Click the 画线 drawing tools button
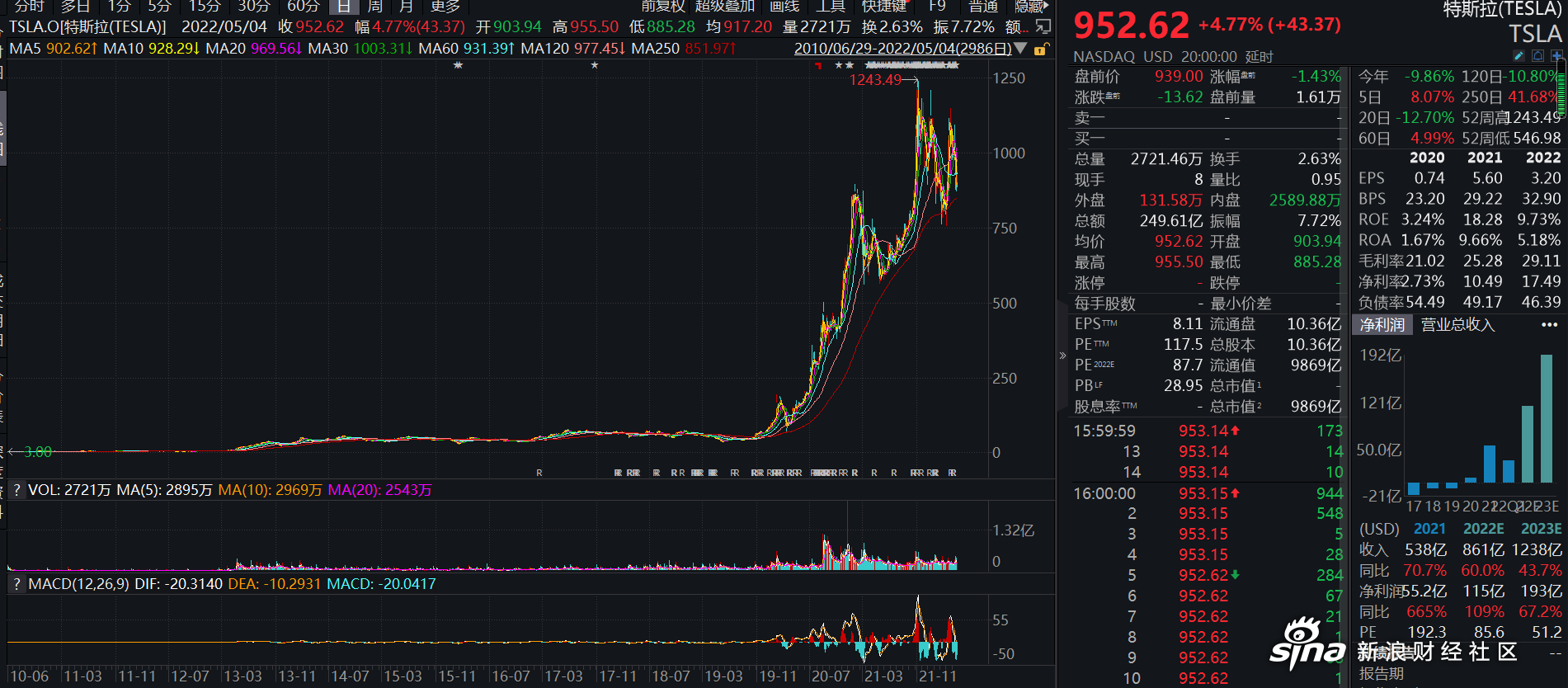The height and width of the screenshot is (688, 1568). [x=784, y=6]
